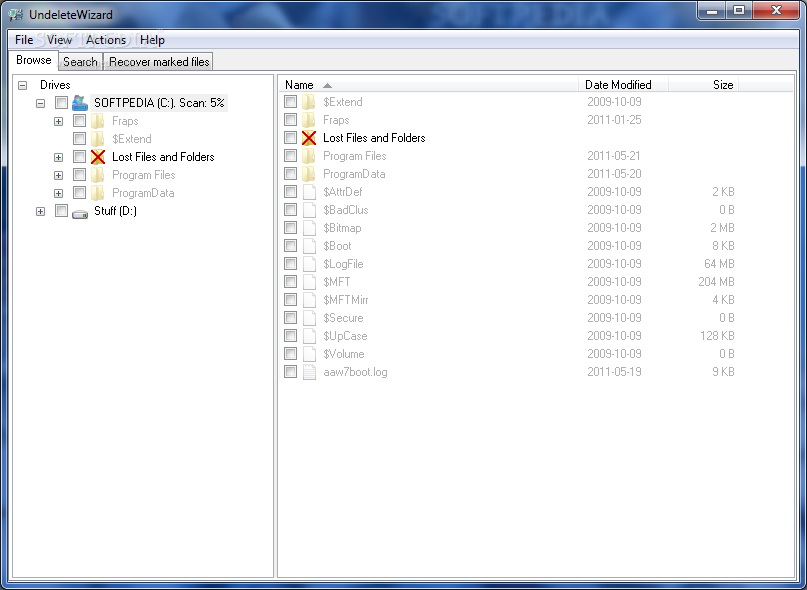The image size is (807, 590).
Task: Click the $Extend folder icon in tree
Action: [x=97, y=139]
